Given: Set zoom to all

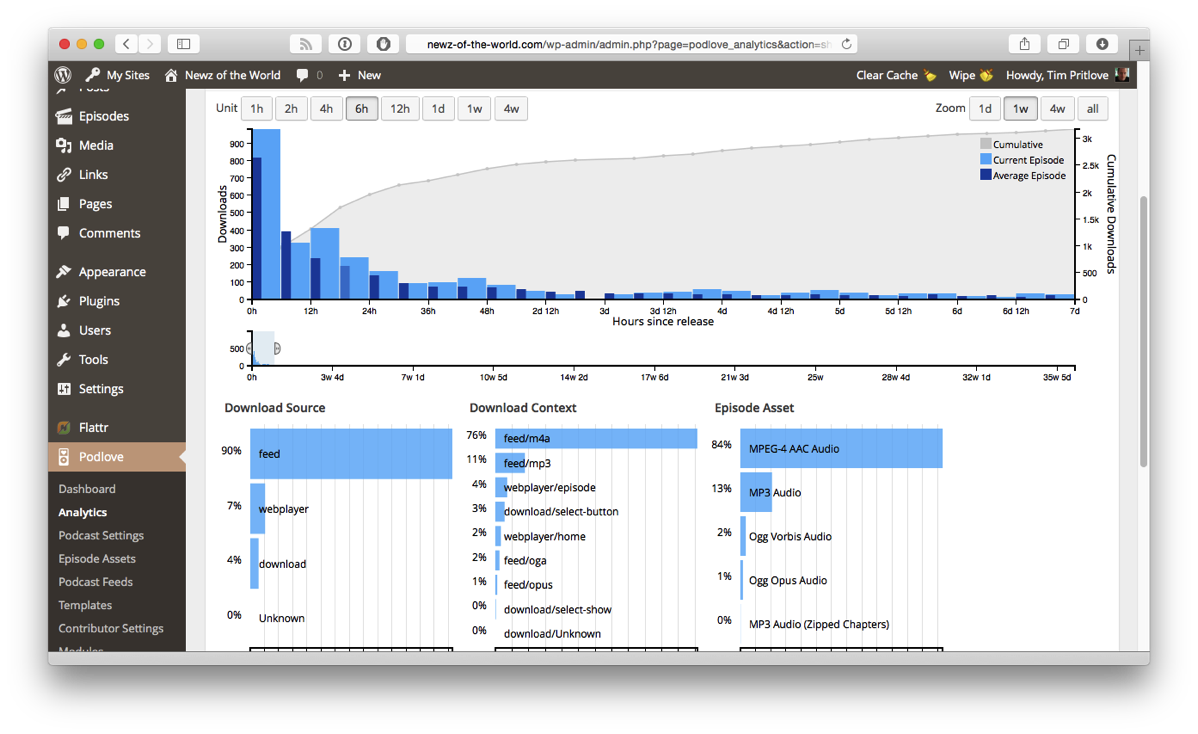Looking at the screenshot, I should point(1092,109).
